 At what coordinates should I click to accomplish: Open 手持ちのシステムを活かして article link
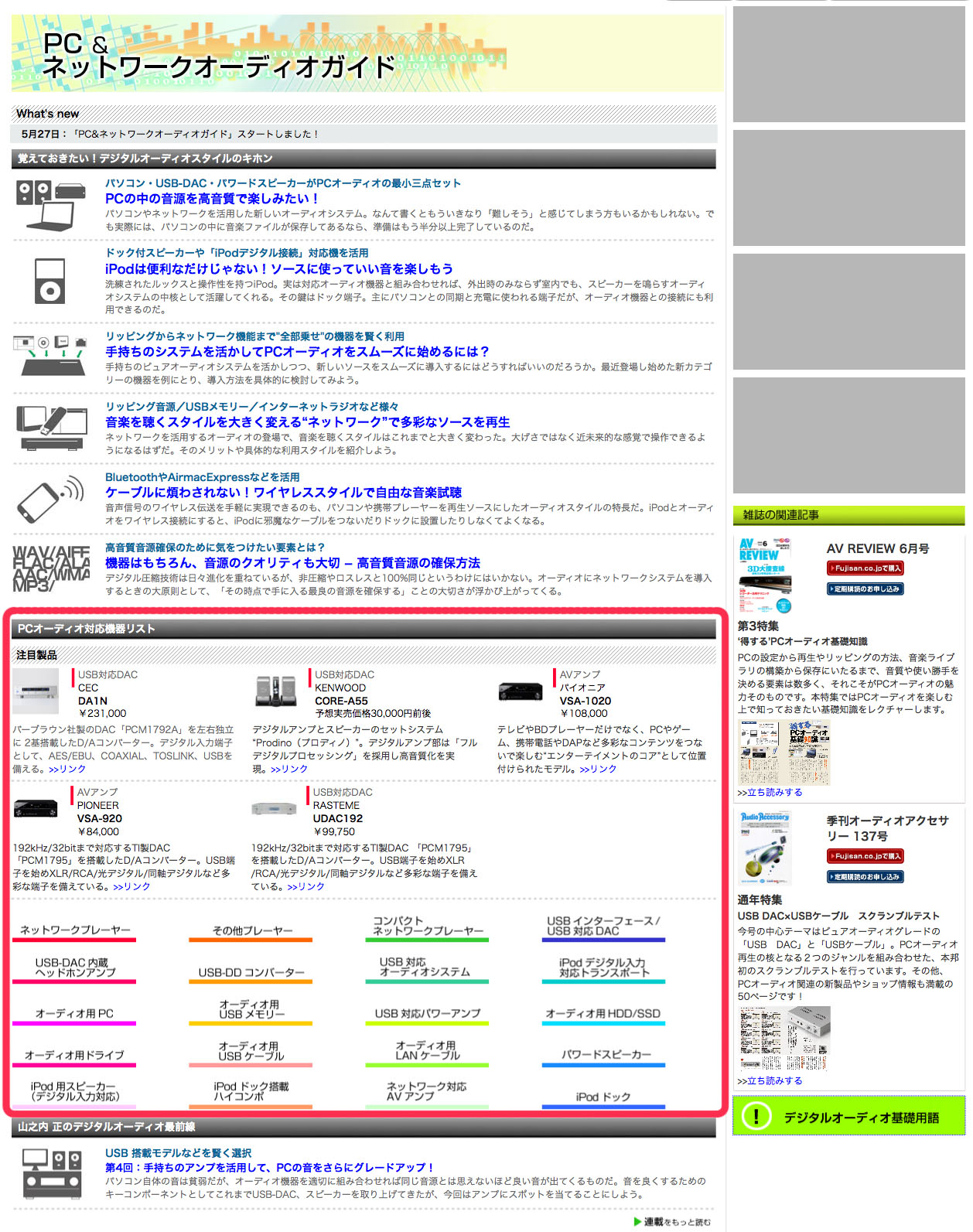click(x=297, y=352)
